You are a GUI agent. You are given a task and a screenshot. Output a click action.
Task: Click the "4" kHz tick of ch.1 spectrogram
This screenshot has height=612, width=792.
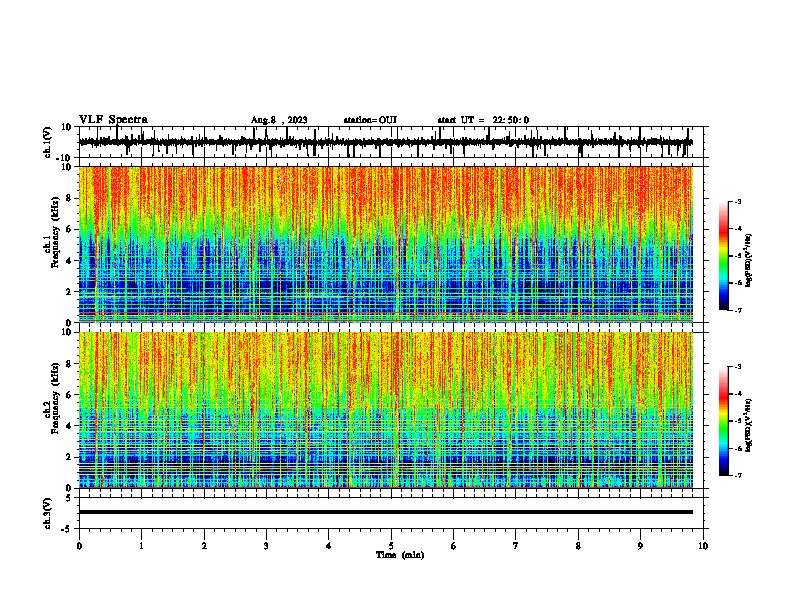[x=69, y=261]
